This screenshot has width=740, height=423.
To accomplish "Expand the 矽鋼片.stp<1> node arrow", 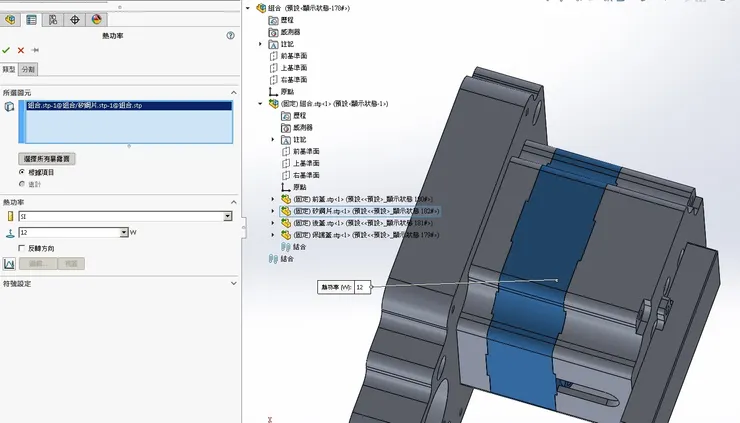I will [x=272, y=211].
